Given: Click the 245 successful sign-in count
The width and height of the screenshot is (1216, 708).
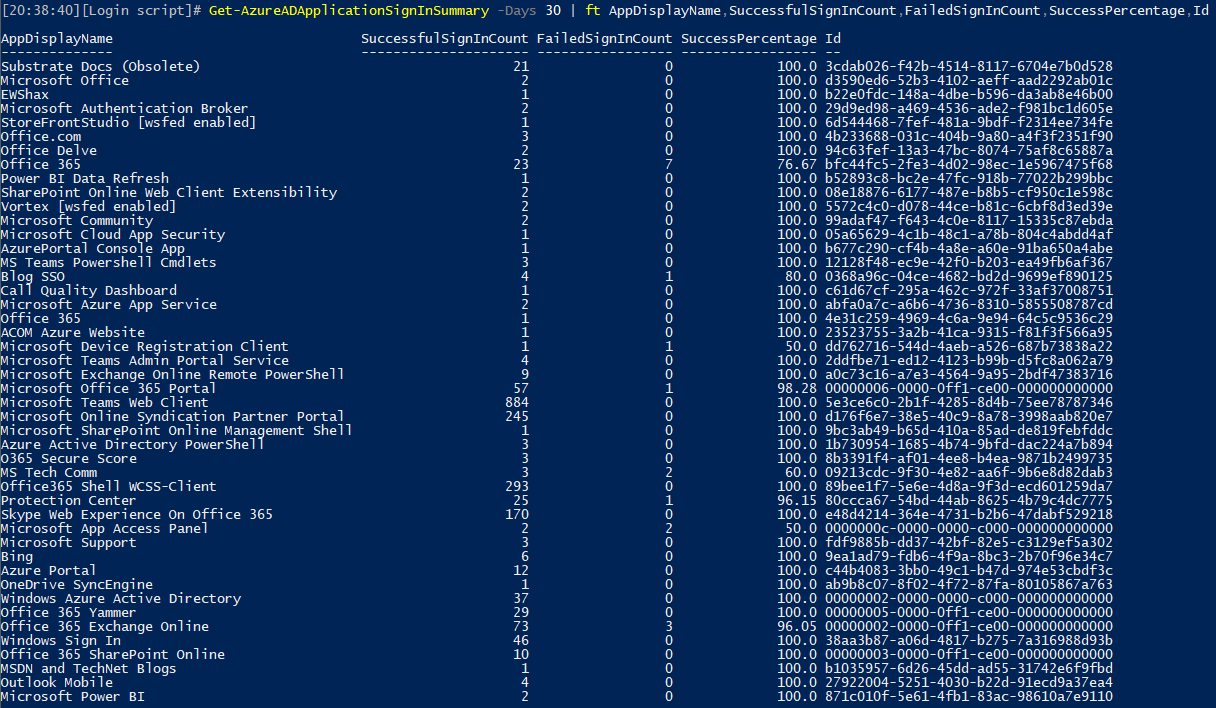Looking at the screenshot, I should point(517,416).
